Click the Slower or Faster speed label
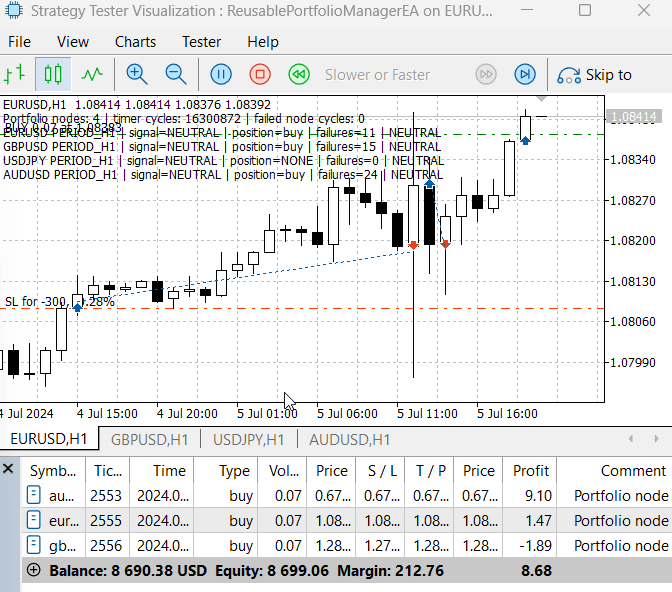 coord(377,75)
